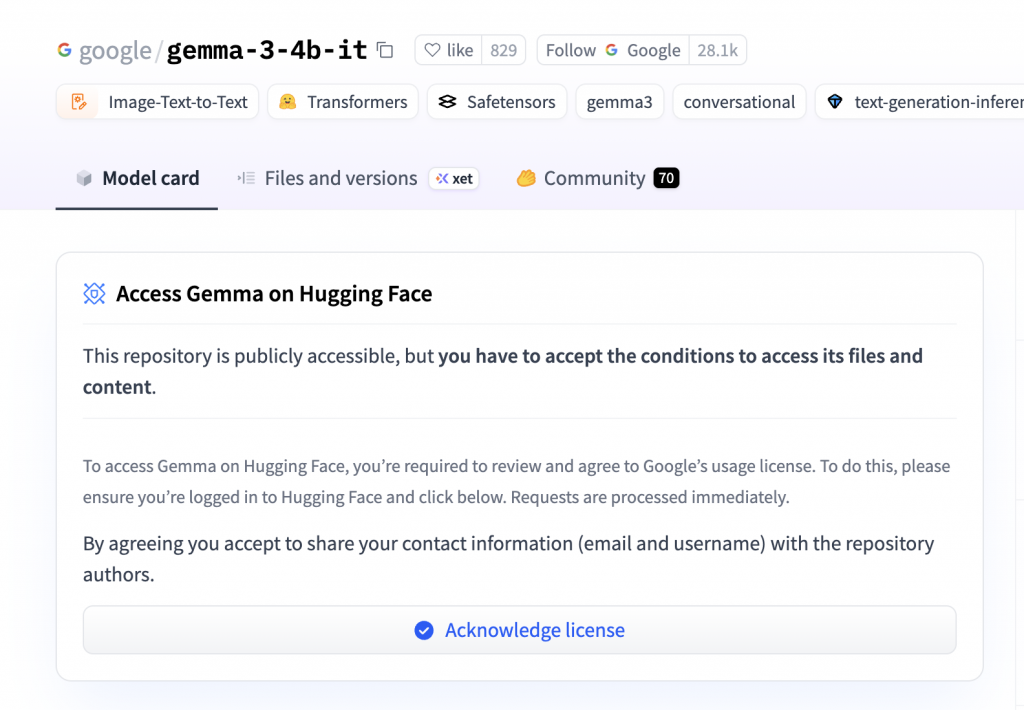
Task: Open the google organization link in title
Action: (x=115, y=50)
